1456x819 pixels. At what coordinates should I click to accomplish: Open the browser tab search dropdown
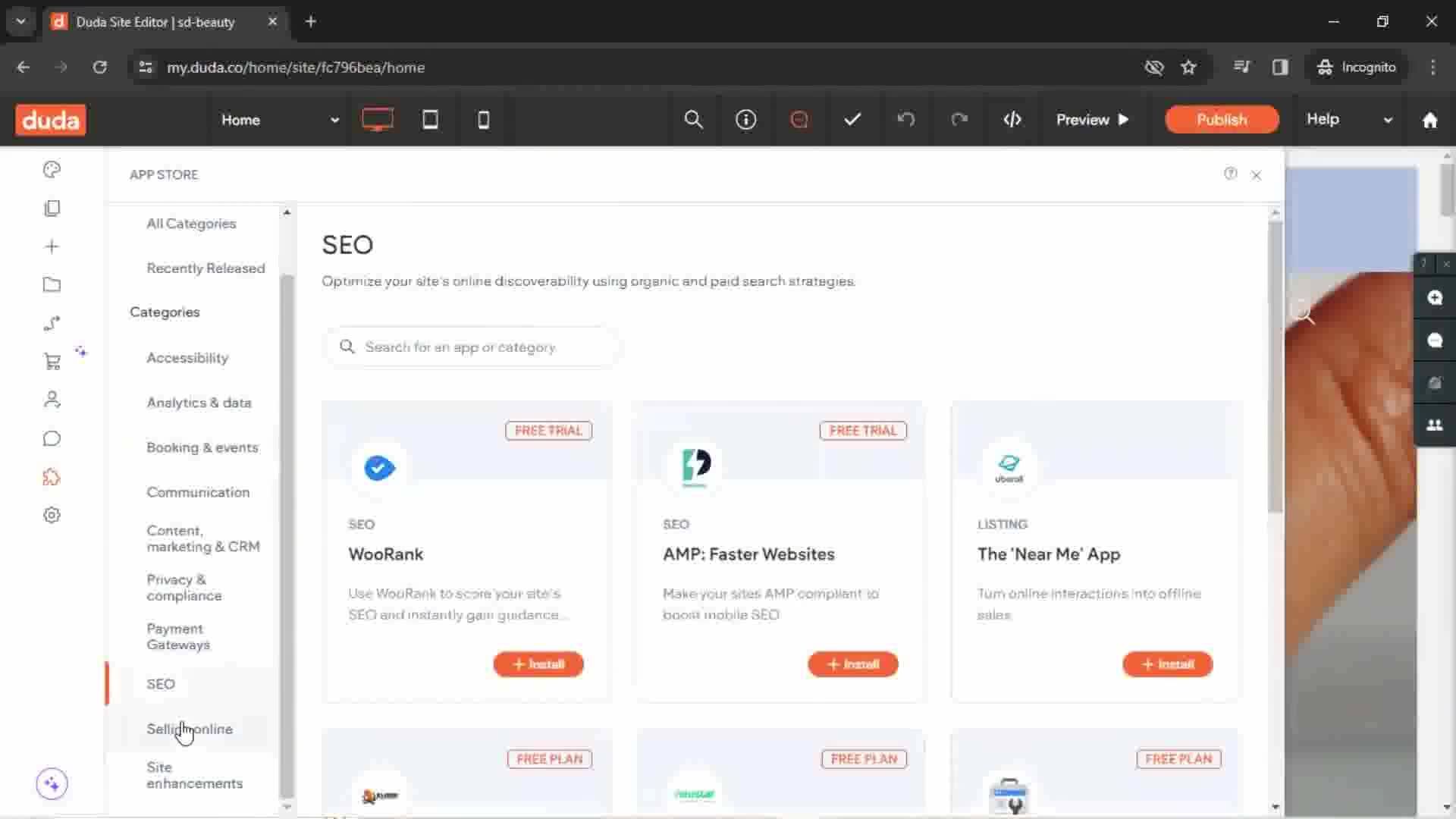[x=21, y=21]
